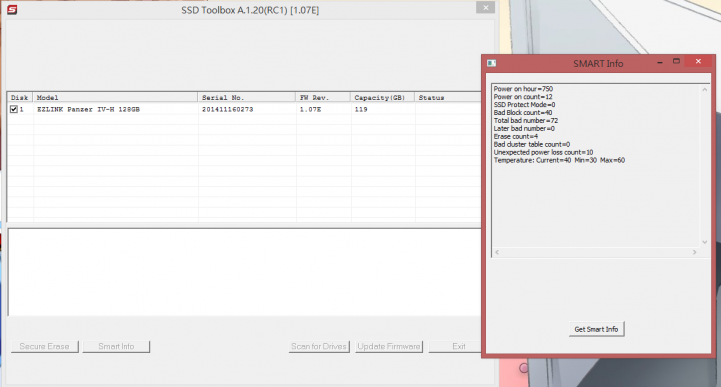Screen dimensions: 721x387
Task: Click the scroll down arrow in SMART Info
Action: pos(704,242)
